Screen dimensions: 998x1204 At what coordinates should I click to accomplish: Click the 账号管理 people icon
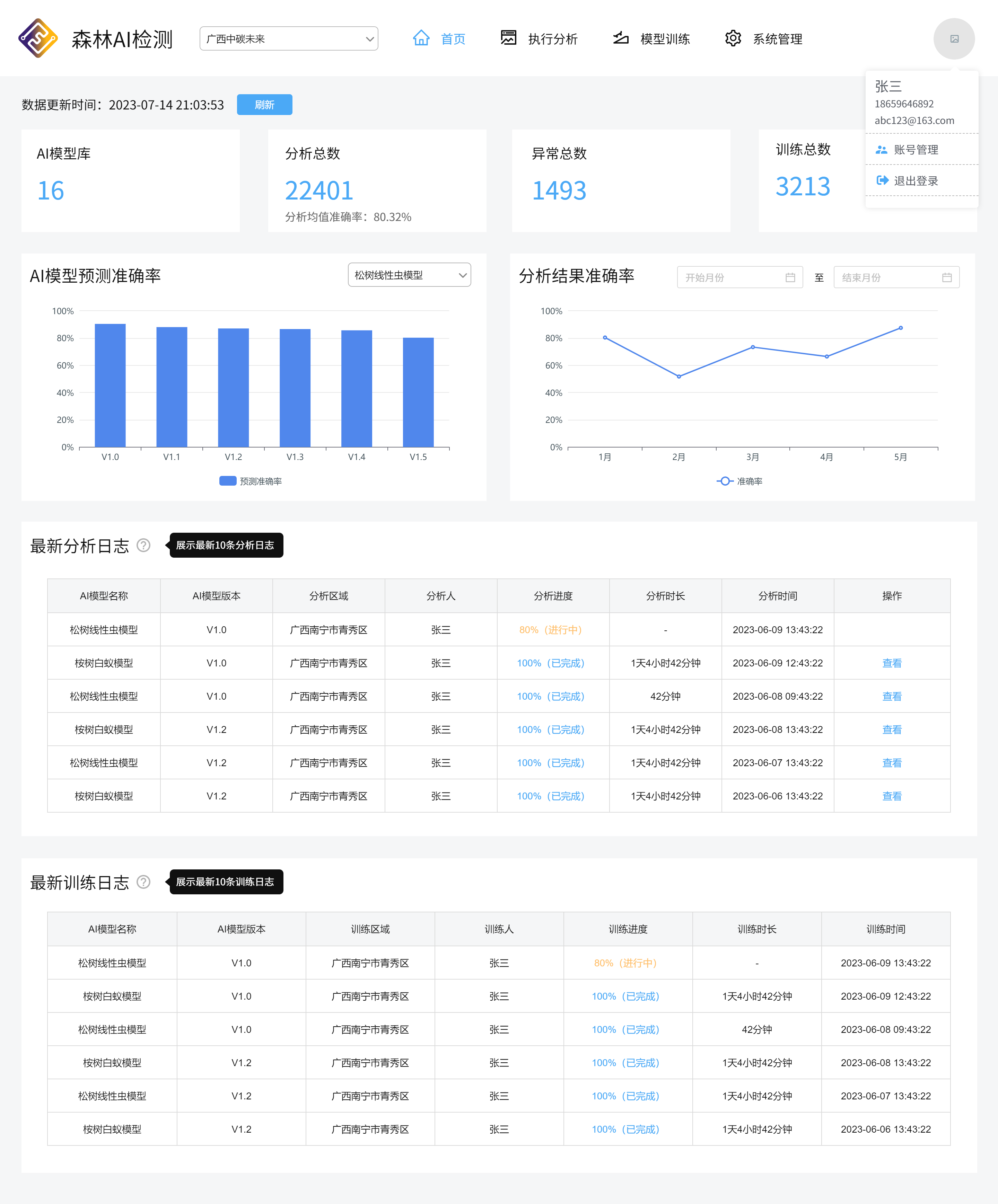pyautogui.click(x=882, y=150)
